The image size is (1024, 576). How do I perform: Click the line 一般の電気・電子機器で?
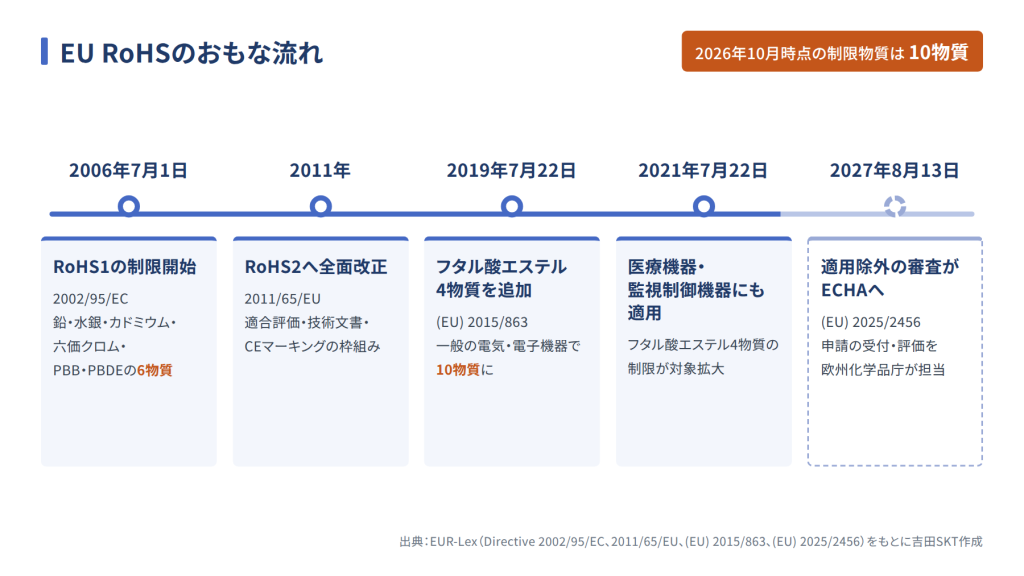pyautogui.click(x=508, y=346)
